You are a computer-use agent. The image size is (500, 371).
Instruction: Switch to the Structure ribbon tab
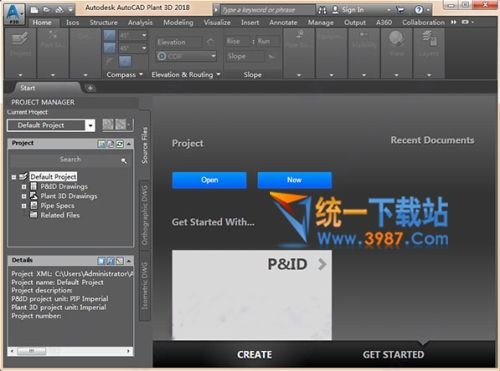tap(103, 22)
